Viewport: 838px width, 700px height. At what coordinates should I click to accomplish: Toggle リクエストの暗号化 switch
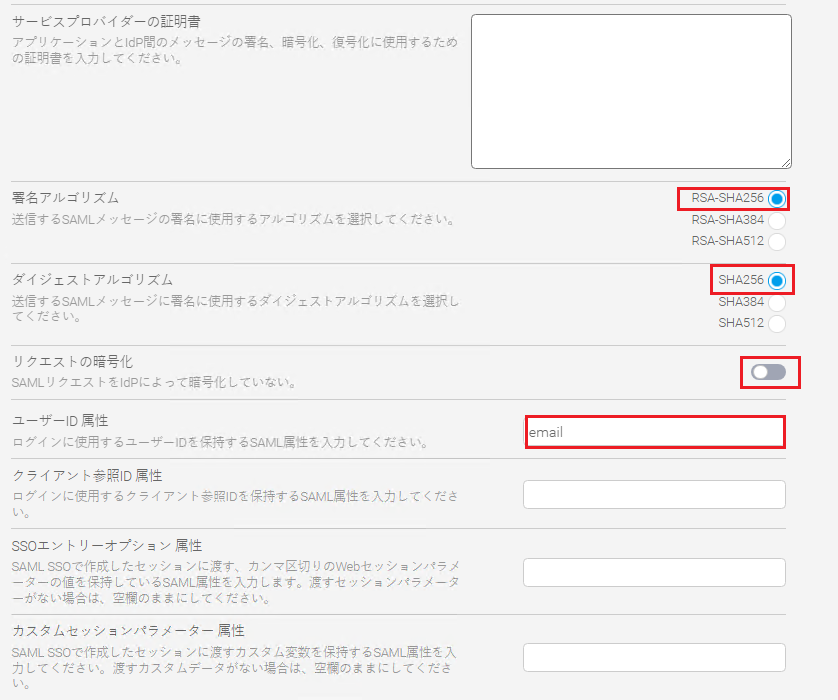point(768,372)
